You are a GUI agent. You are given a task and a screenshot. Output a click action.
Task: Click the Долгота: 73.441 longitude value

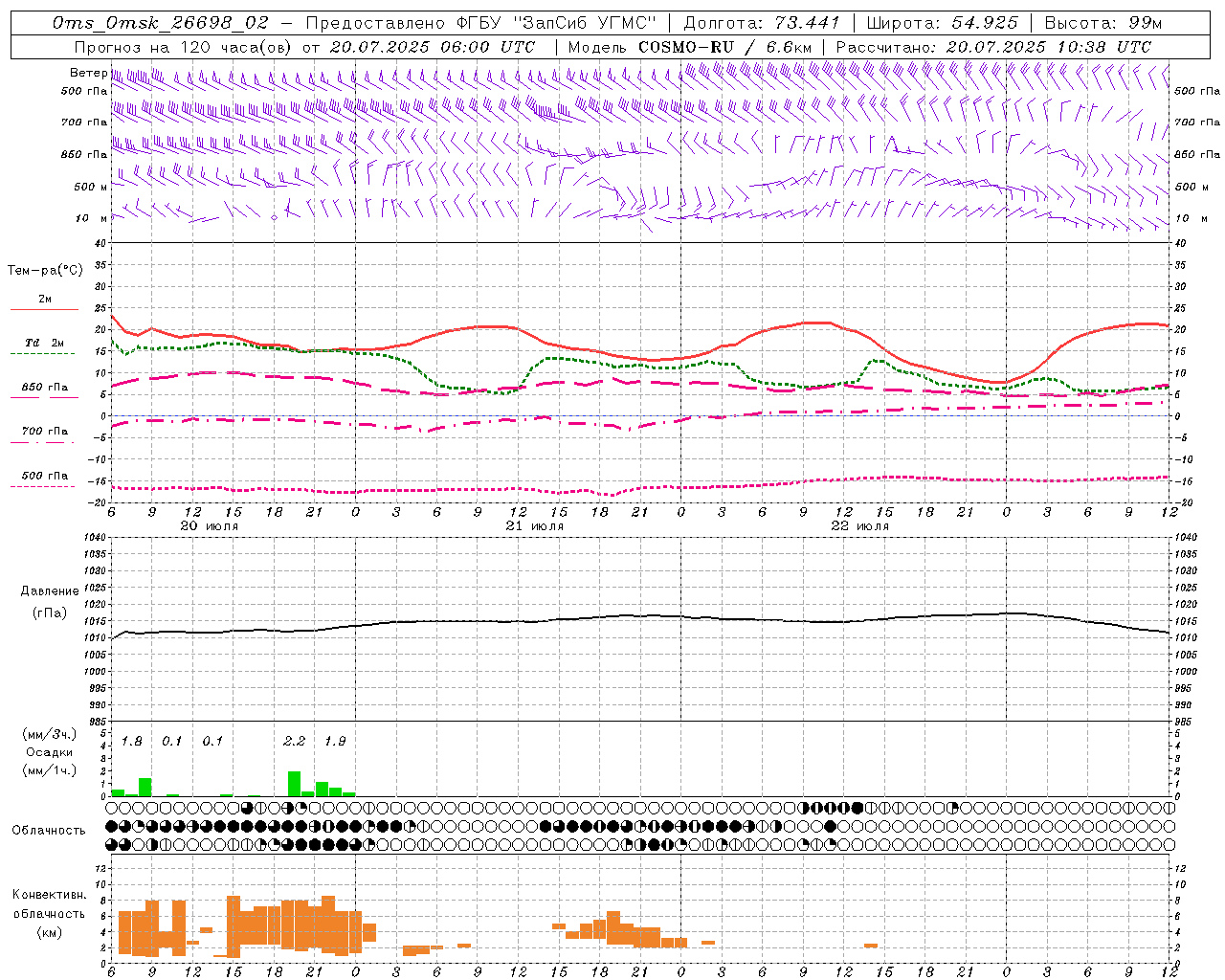click(762, 23)
